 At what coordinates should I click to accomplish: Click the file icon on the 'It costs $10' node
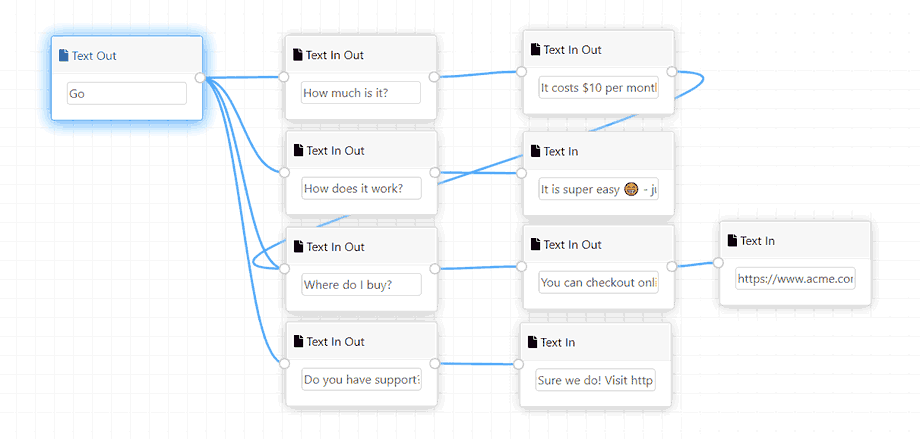pyautogui.click(x=536, y=50)
